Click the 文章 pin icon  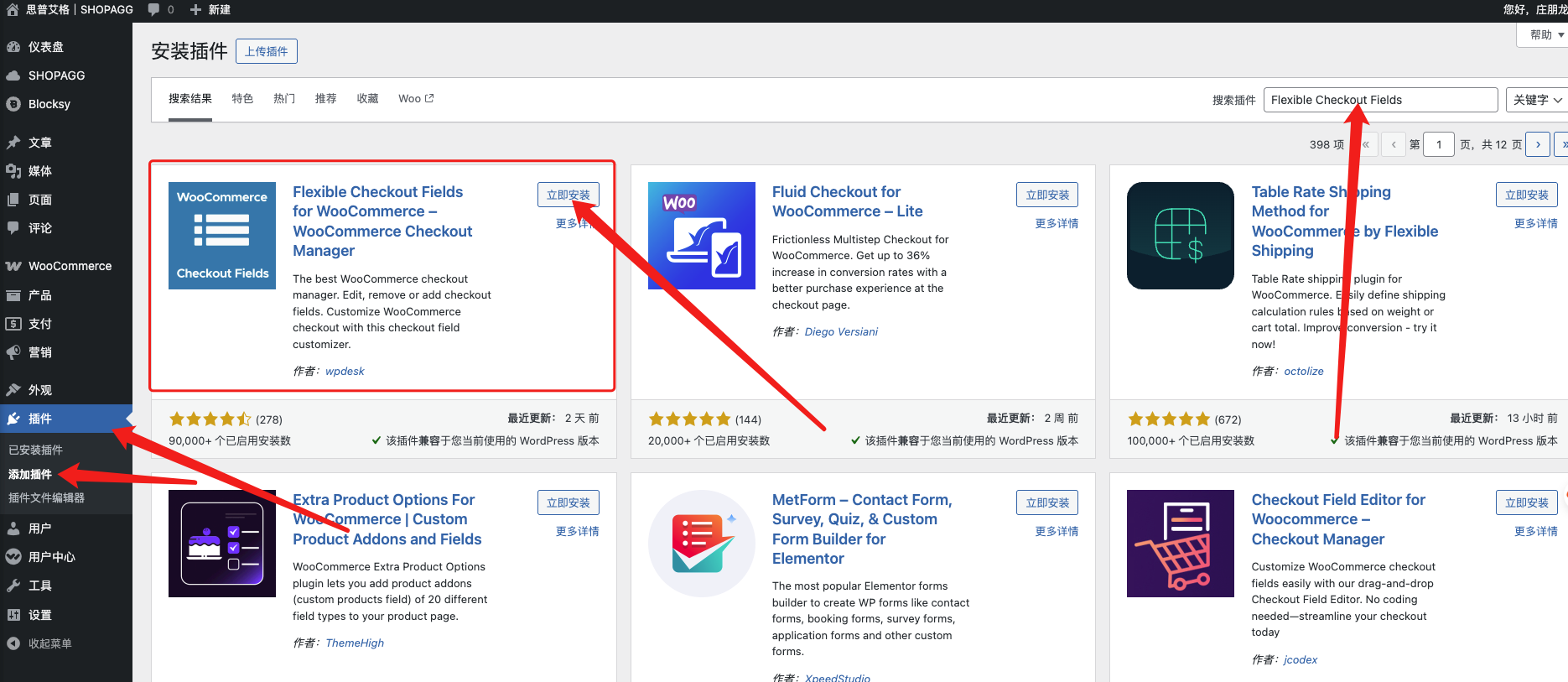pyautogui.click(x=13, y=143)
